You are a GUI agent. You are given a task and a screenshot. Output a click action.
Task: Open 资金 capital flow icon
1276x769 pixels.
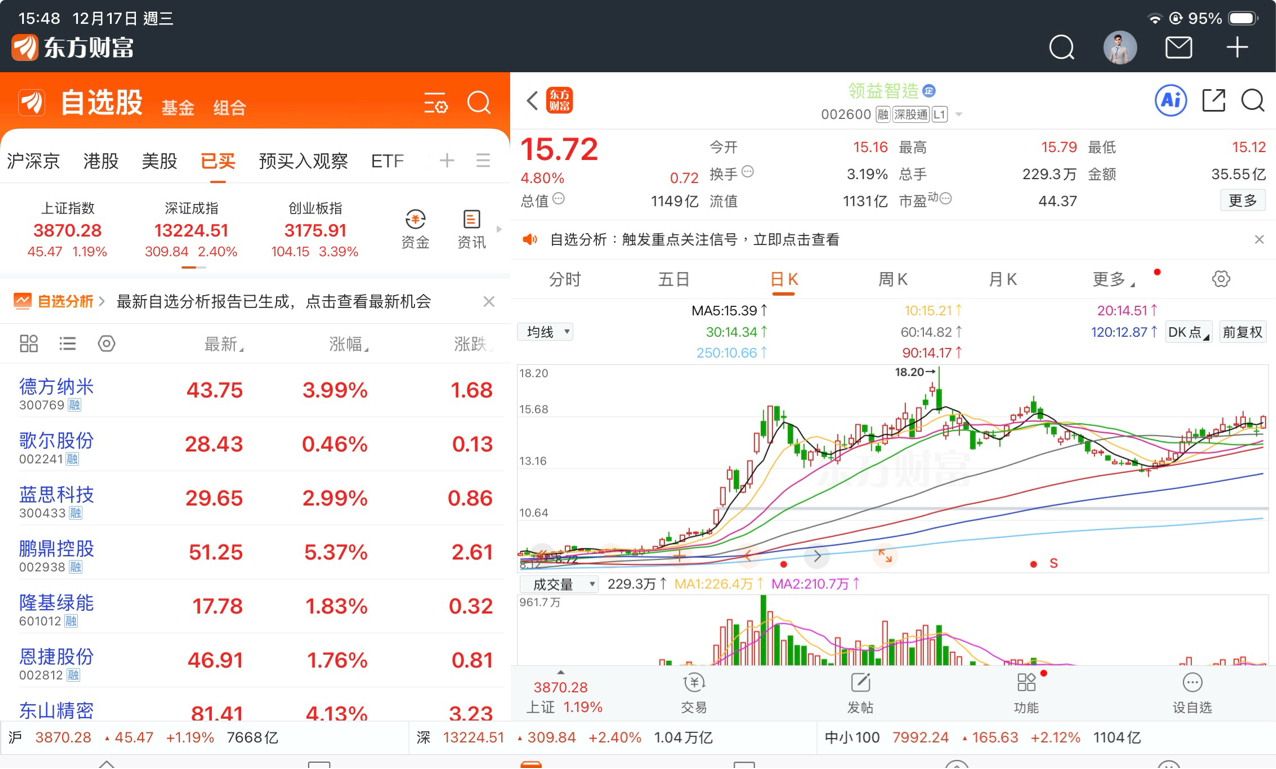coord(415,230)
